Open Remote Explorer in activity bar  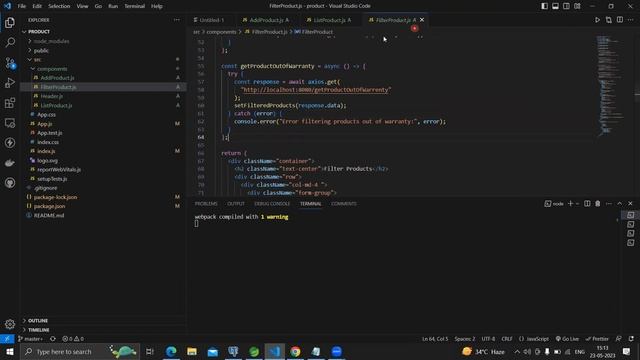click(10, 123)
